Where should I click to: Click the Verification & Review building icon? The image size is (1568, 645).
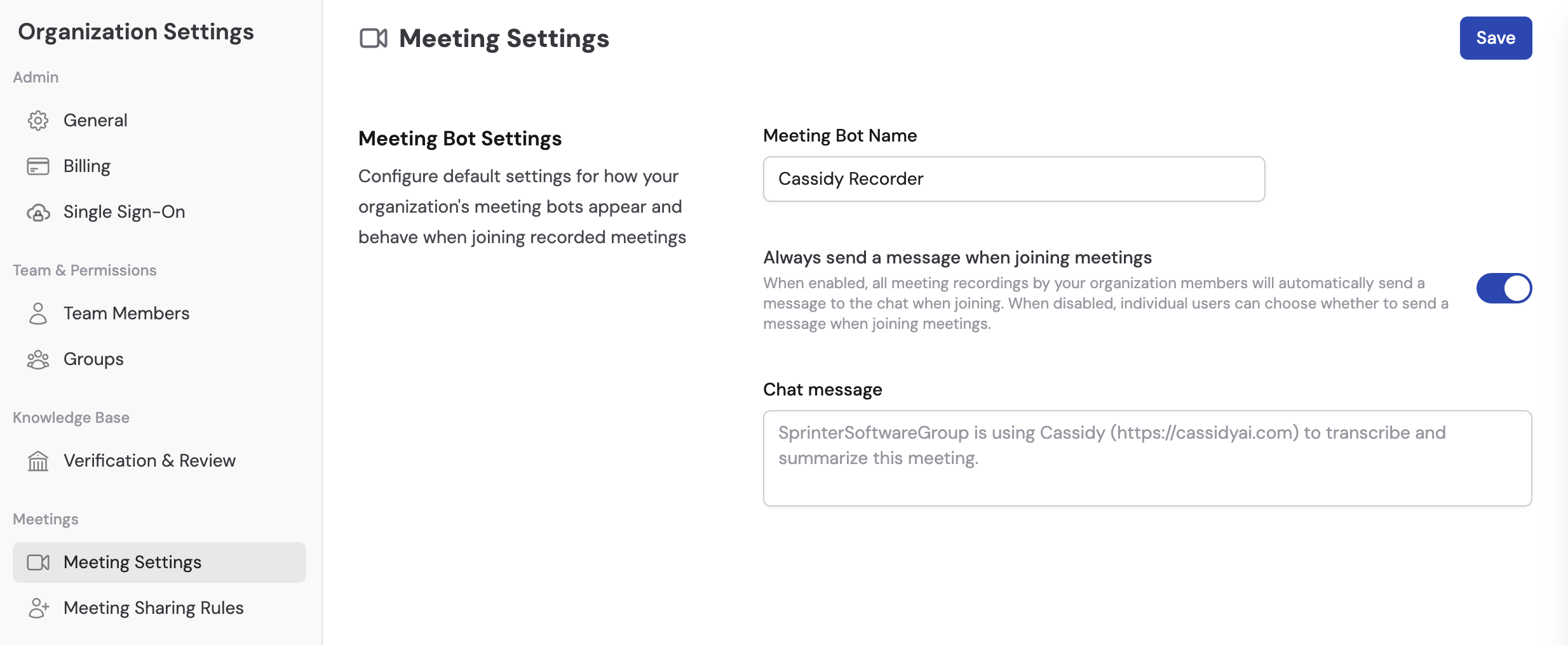pos(38,462)
